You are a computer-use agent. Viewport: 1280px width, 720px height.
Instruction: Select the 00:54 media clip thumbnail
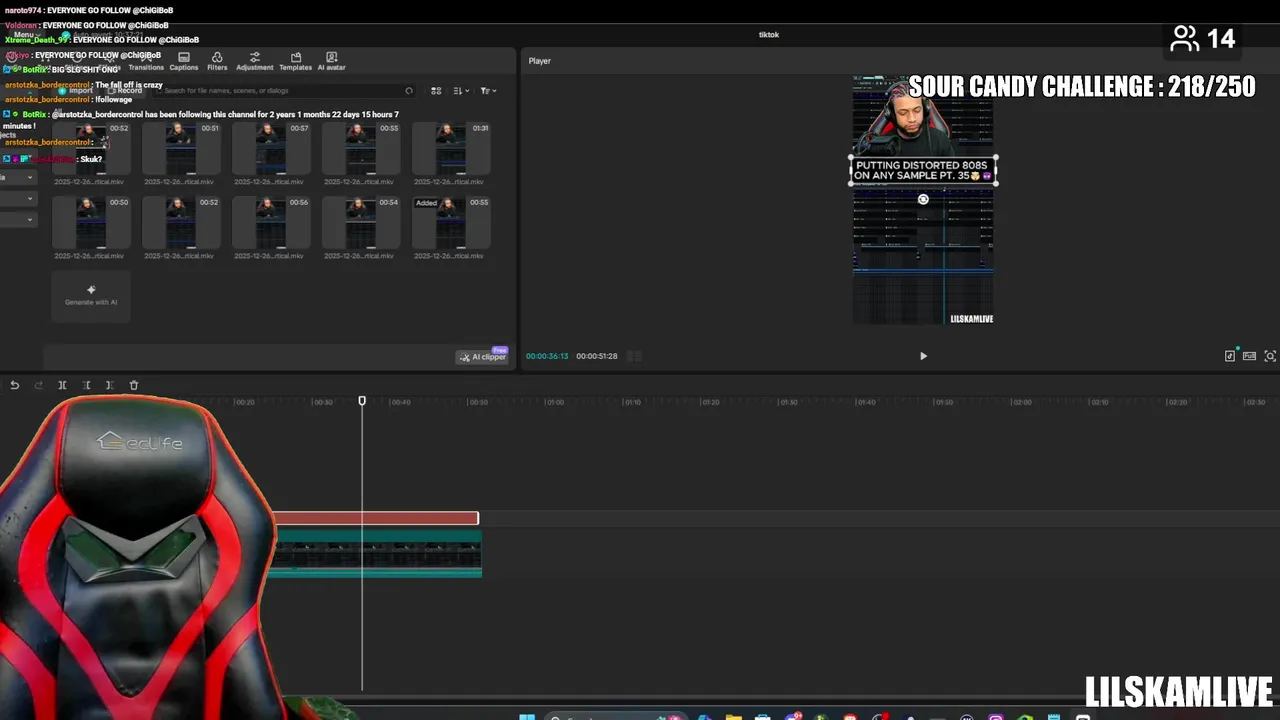pyautogui.click(x=361, y=222)
